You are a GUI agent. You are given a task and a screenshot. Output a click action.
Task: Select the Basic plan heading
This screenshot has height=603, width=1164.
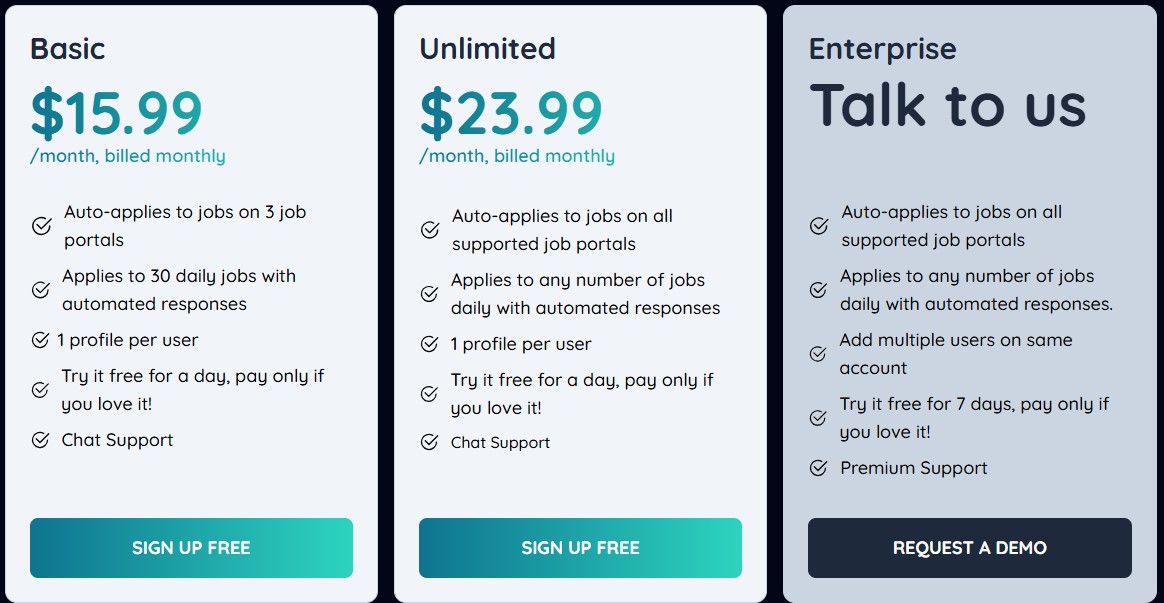click(67, 48)
